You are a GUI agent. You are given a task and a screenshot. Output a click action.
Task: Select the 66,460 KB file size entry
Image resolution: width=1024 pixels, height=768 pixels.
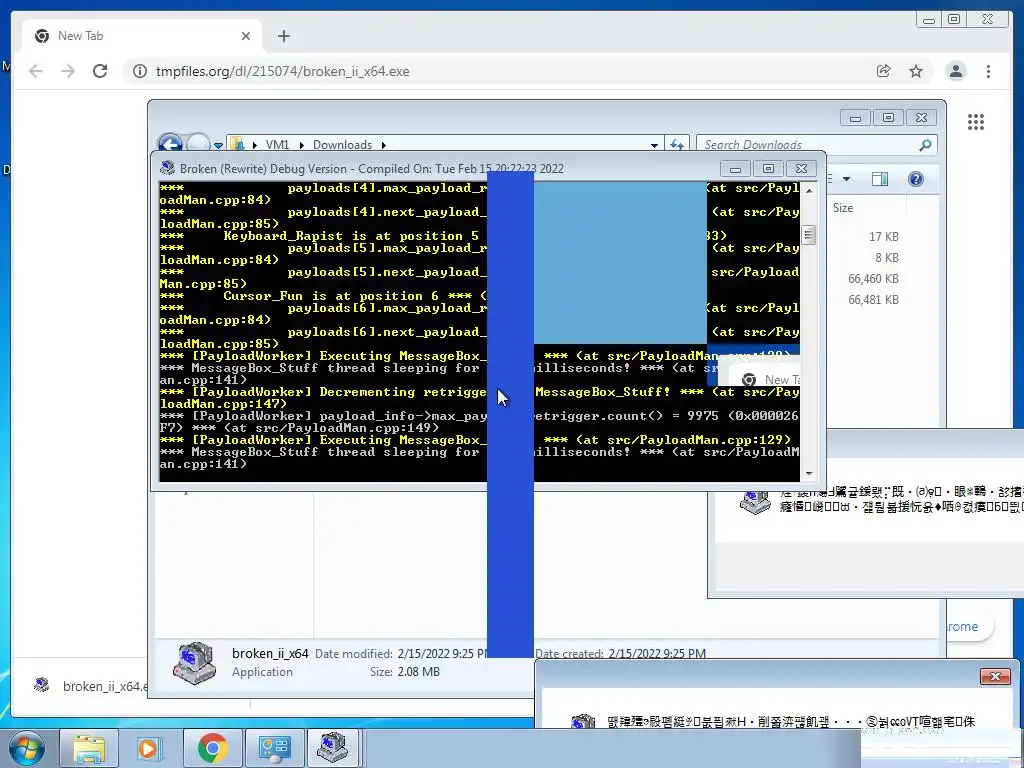(x=873, y=279)
